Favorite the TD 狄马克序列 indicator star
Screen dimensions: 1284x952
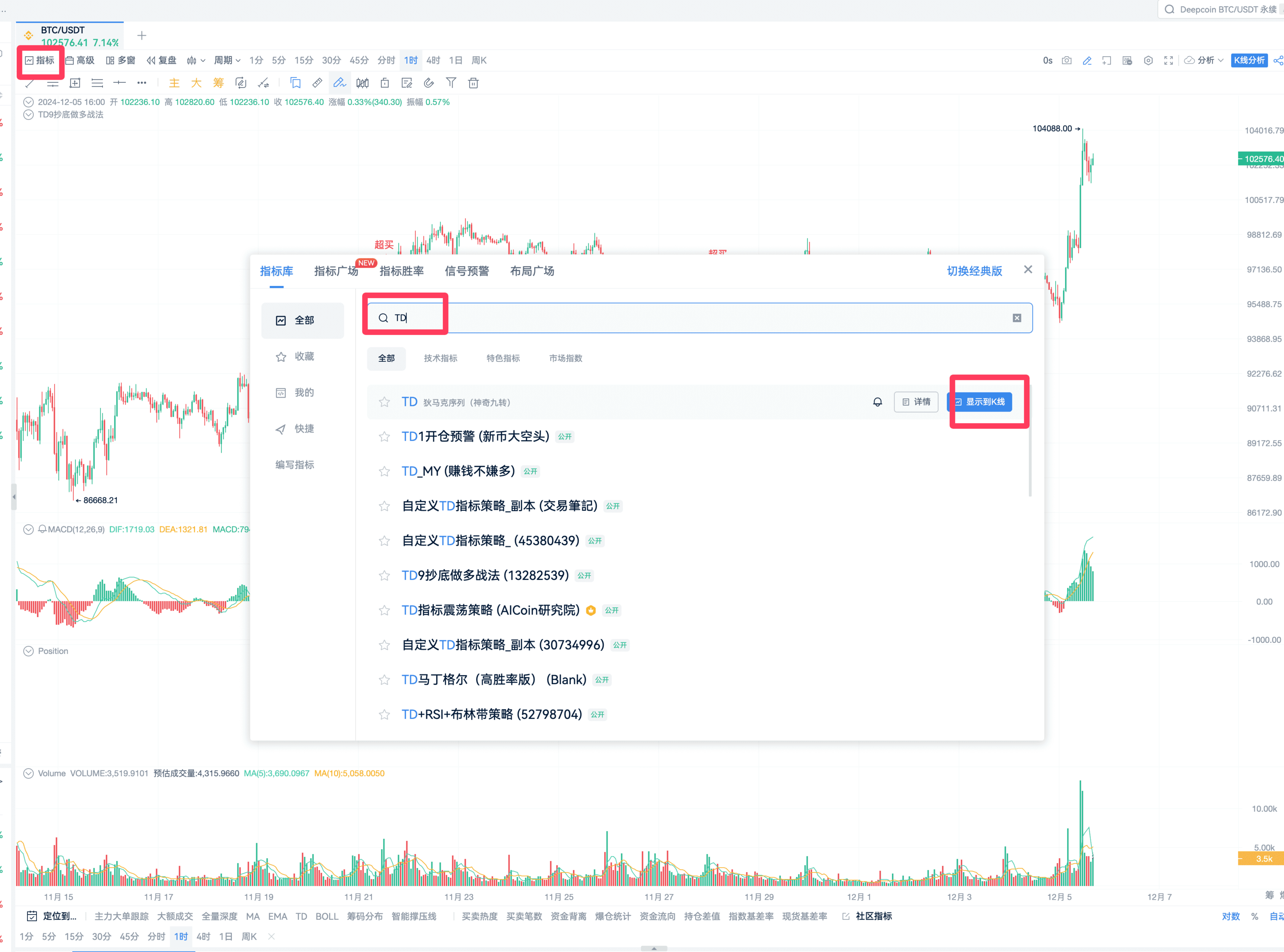pyautogui.click(x=384, y=402)
